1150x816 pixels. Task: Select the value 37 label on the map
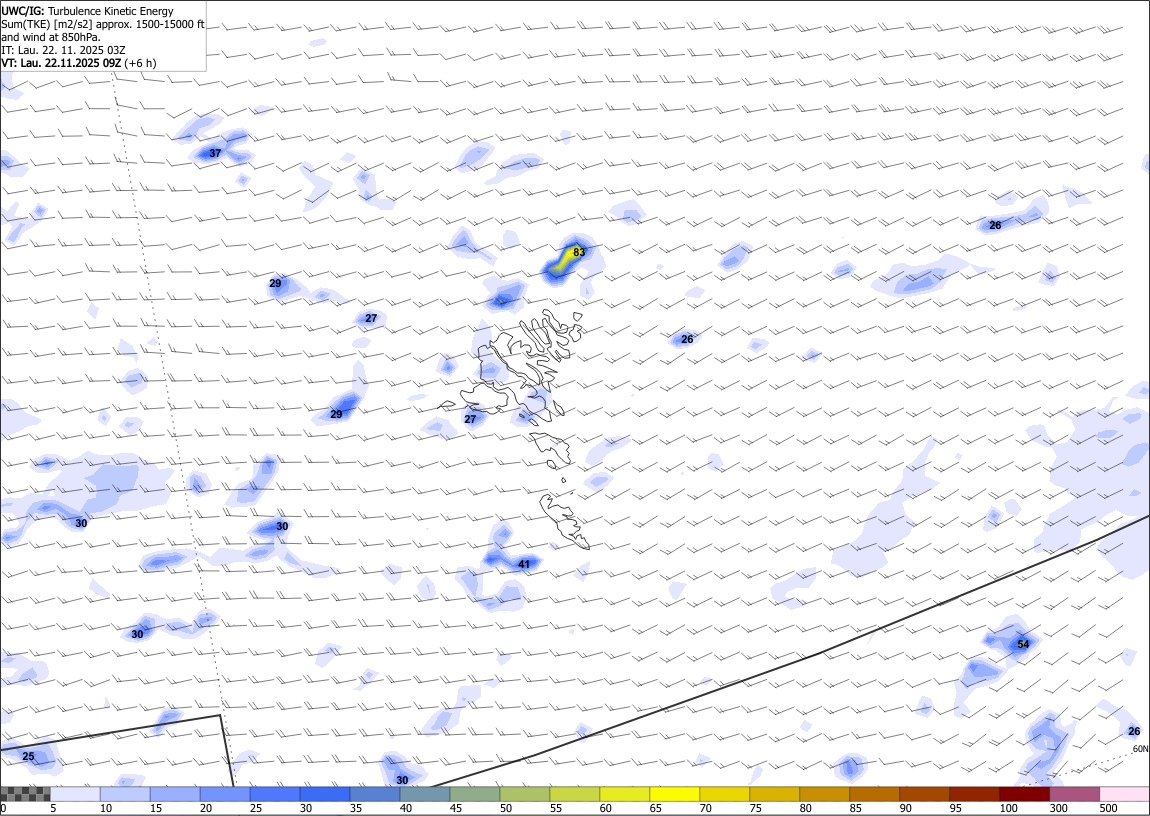point(215,153)
